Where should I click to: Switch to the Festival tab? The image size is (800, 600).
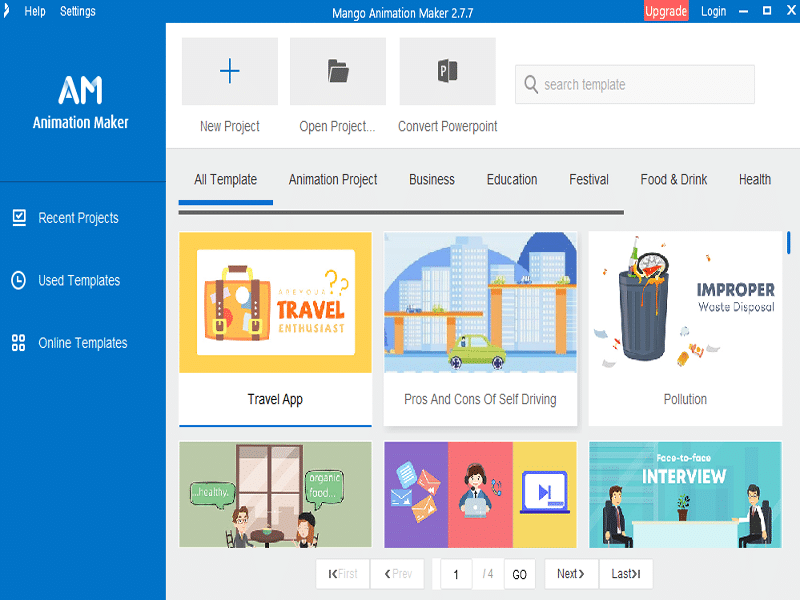click(589, 180)
